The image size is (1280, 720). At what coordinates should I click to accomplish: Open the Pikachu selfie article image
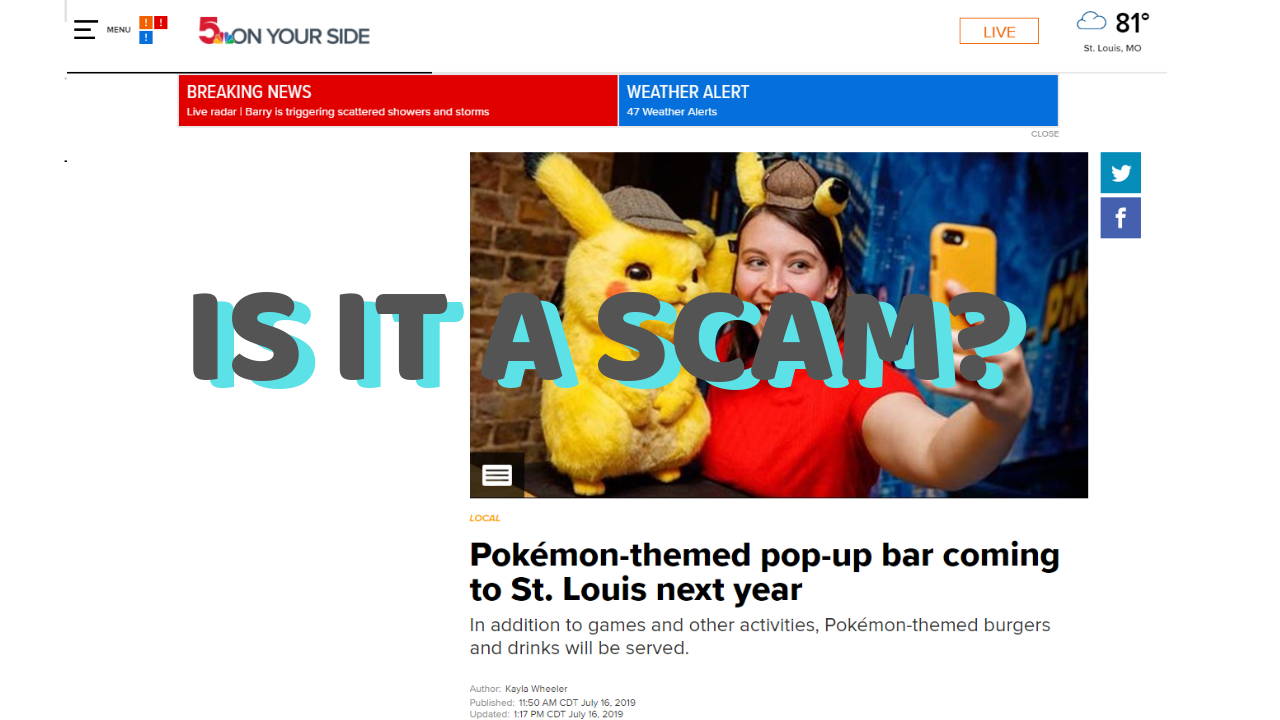(779, 325)
